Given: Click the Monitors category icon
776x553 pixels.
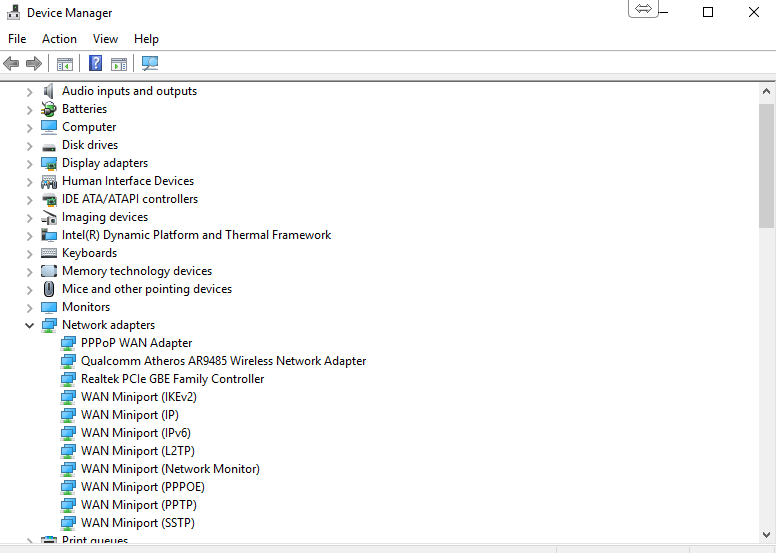Looking at the screenshot, I should point(48,307).
